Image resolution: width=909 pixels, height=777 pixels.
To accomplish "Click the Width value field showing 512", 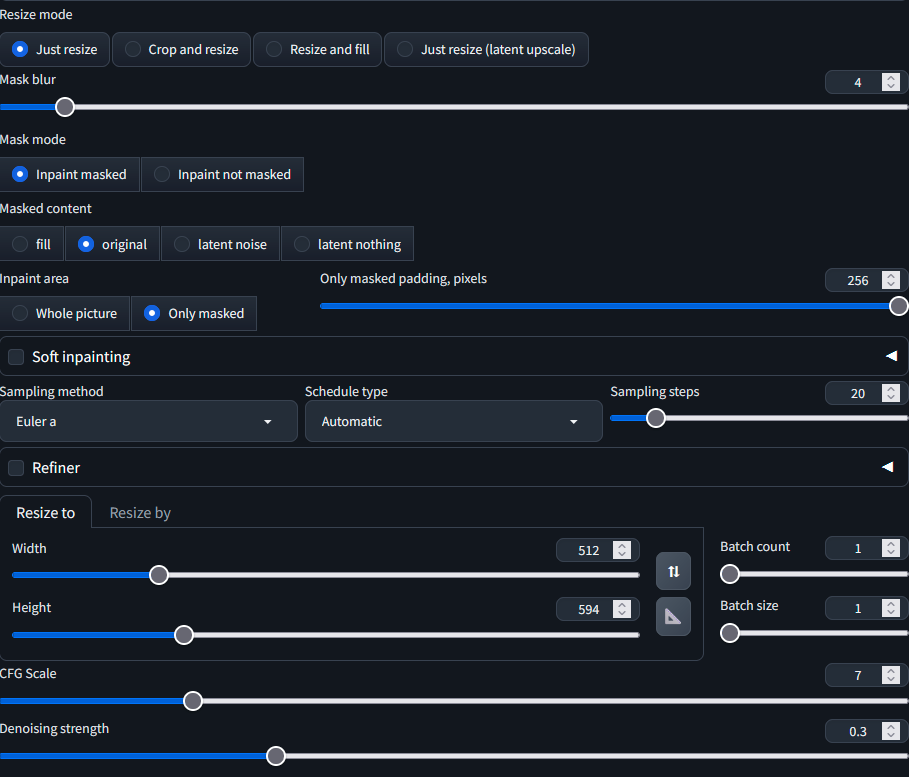I will [598, 550].
